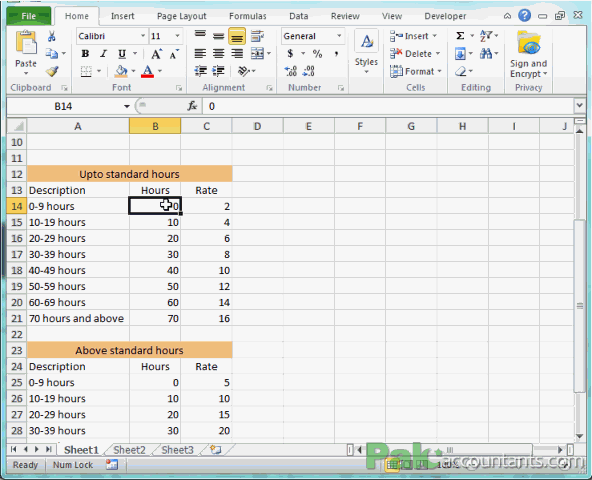Click the AutoSum sigma icon
The height and width of the screenshot is (480, 592).
[460, 36]
